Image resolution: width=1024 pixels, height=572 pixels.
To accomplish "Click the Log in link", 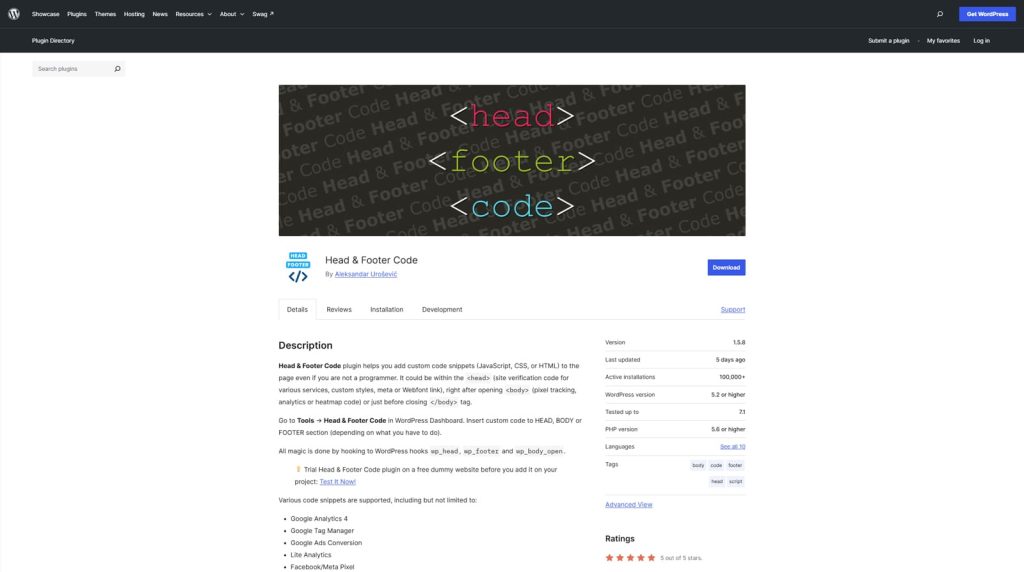I will [981, 40].
